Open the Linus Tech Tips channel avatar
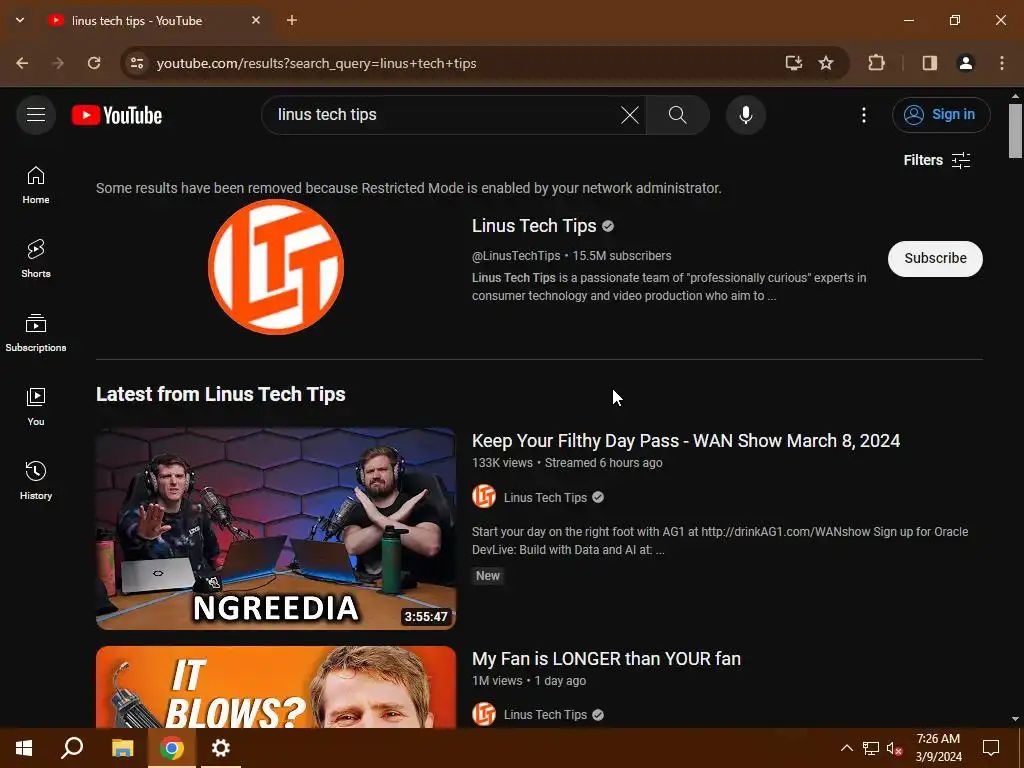1024x768 pixels. click(x=276, y=266)
